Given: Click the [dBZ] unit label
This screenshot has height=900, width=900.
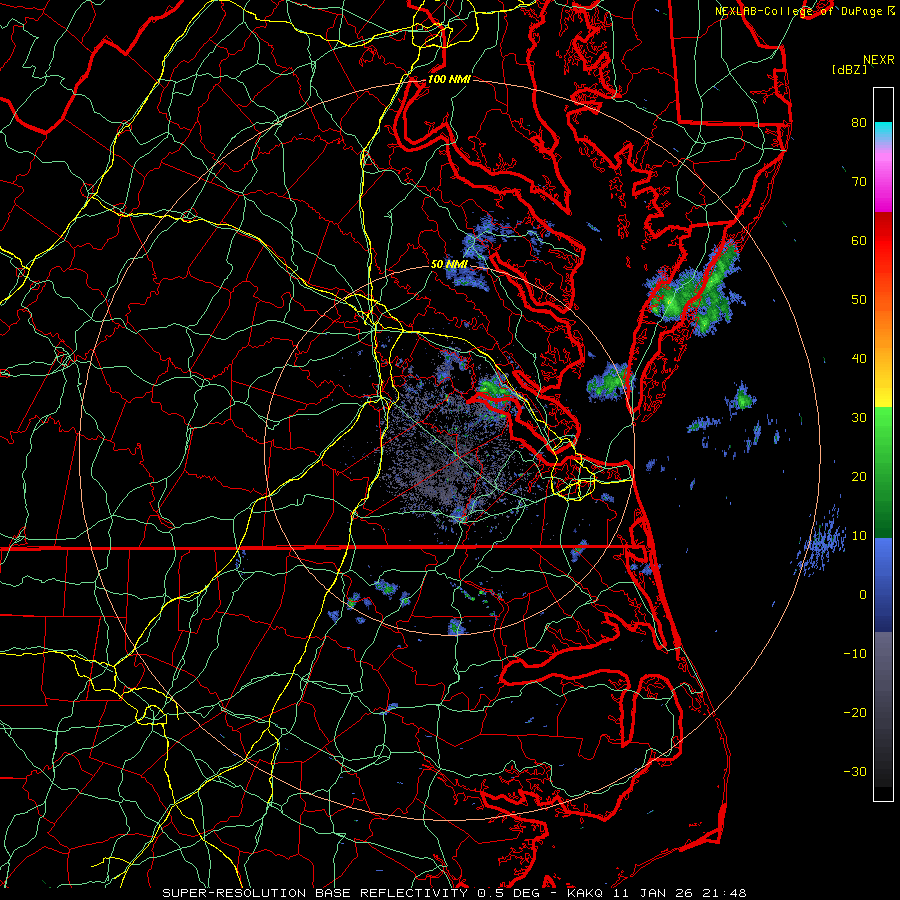Looking at the screenshot, I should point(849,70).
